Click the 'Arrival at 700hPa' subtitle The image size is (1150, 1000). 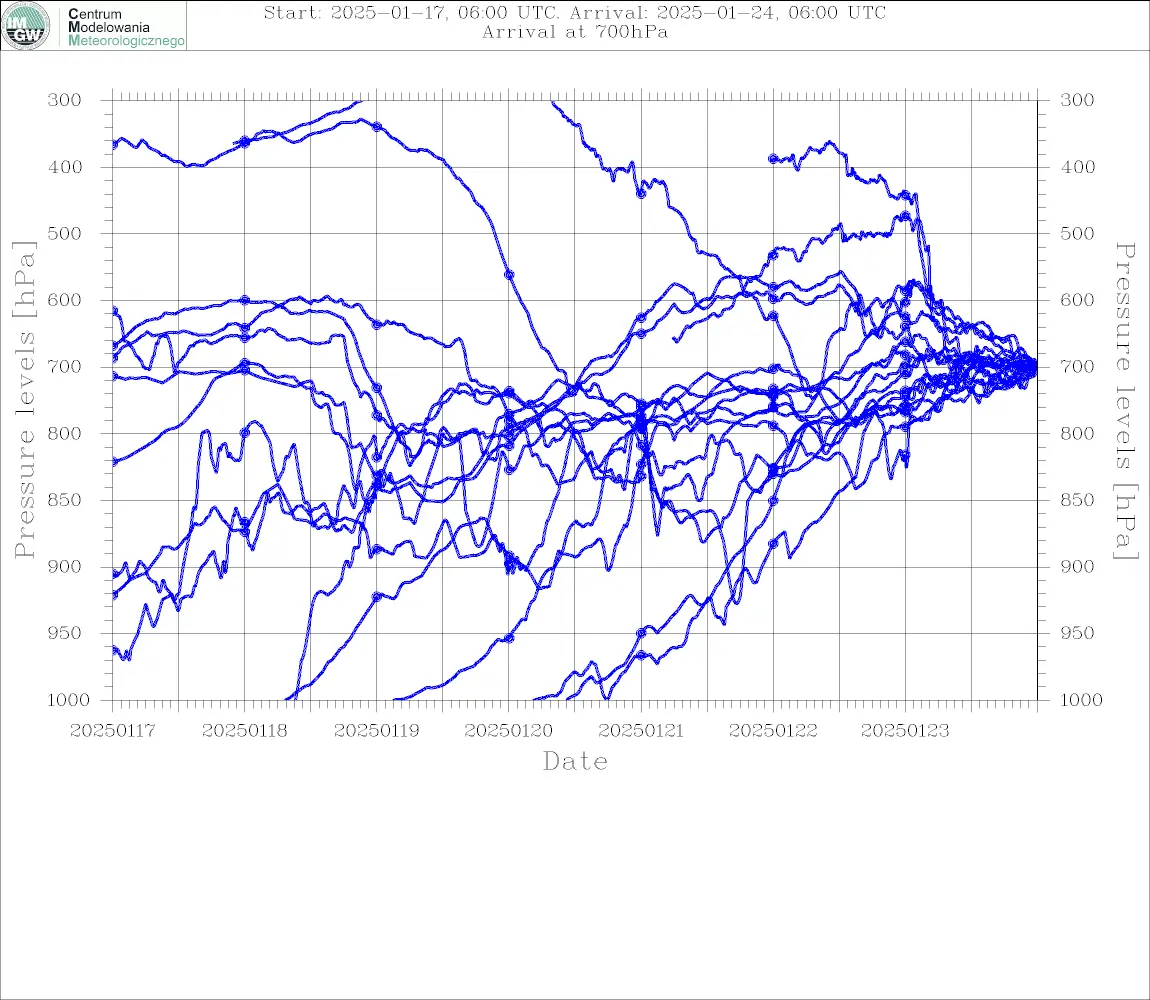click(575, 32)
